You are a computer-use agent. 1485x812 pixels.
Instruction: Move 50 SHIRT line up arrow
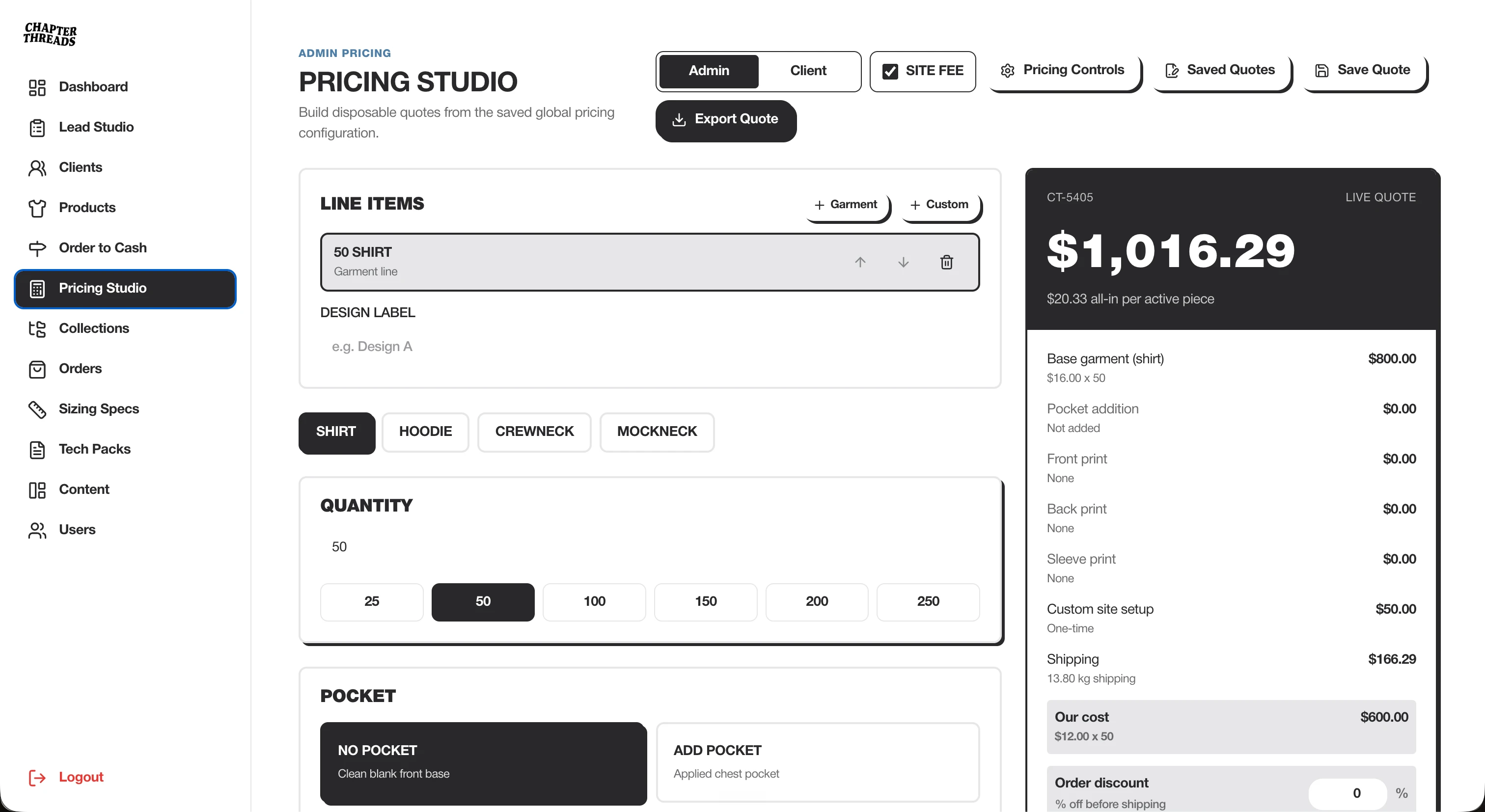pyautogui.click(x=860, y=262)
